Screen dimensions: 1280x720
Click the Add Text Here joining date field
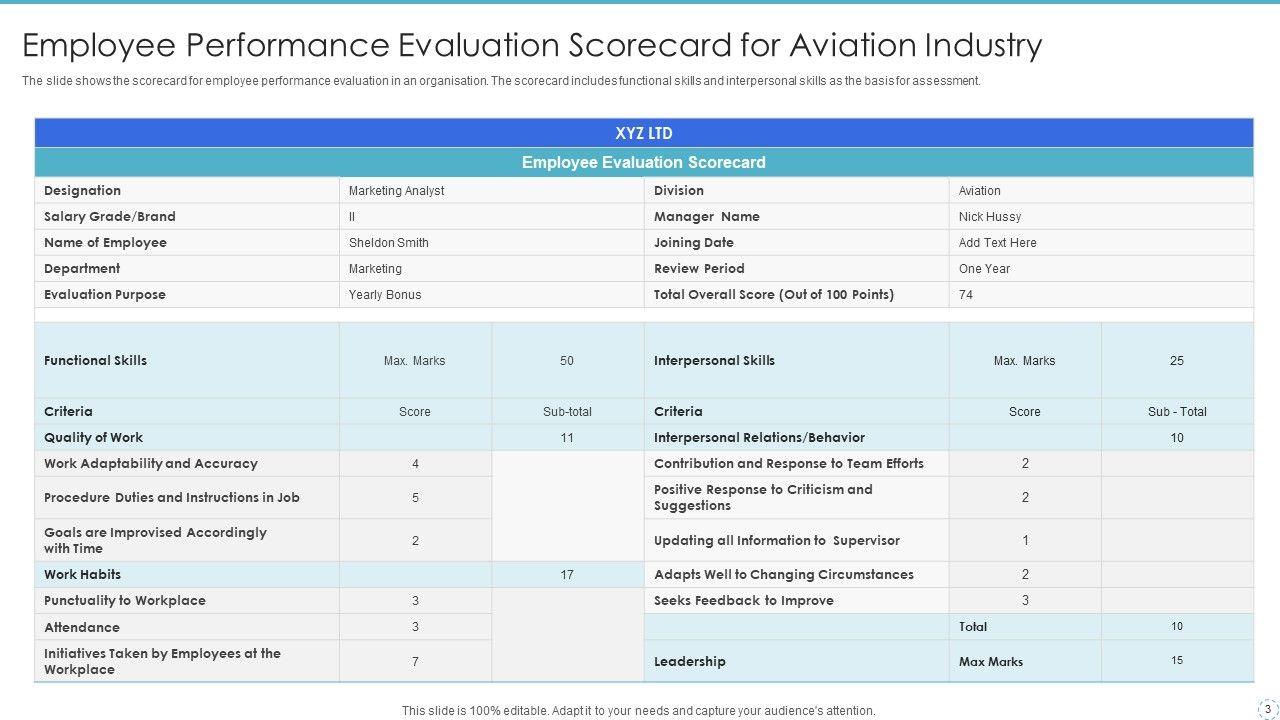click(997, 243)
